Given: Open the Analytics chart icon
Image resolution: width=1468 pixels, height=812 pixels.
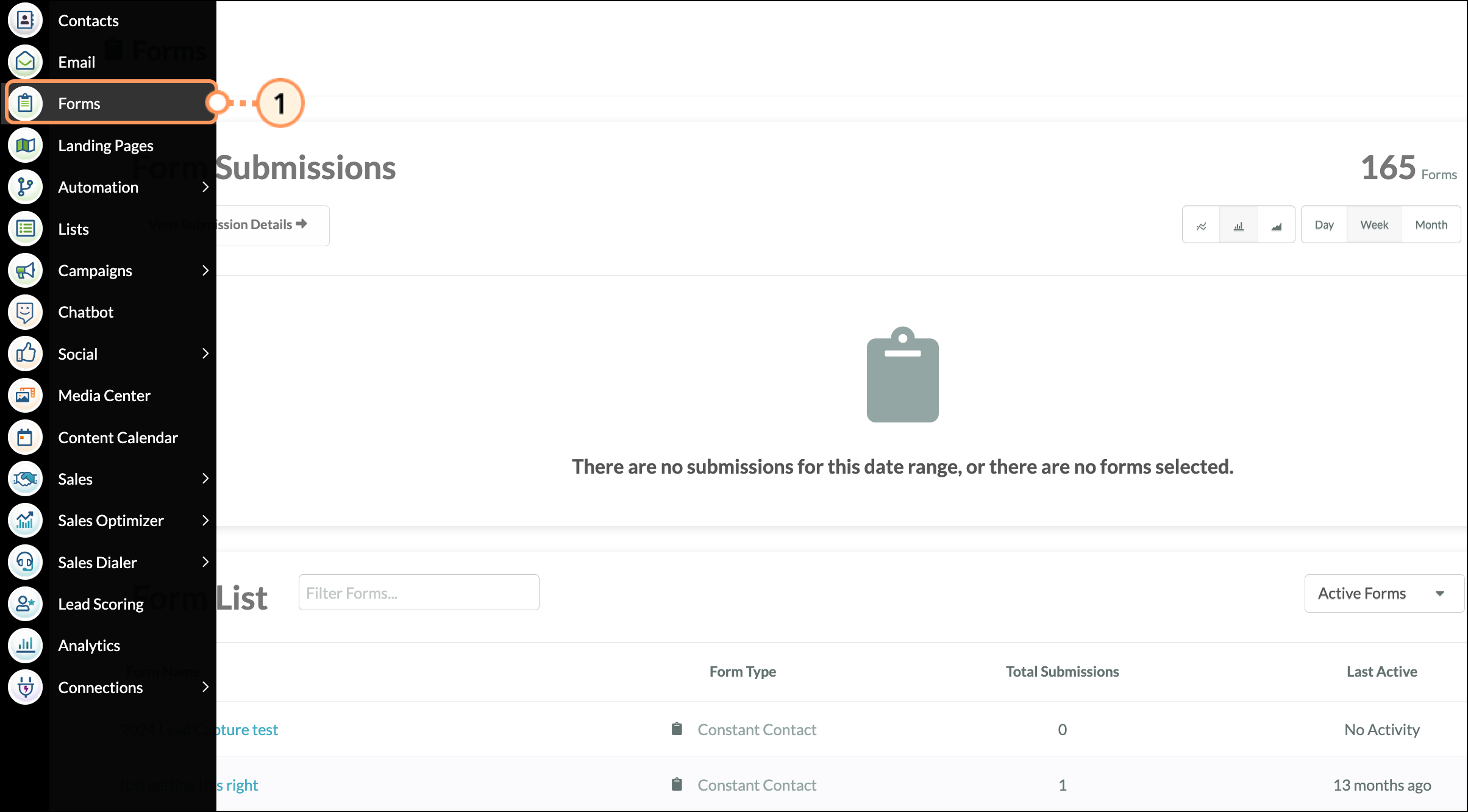Looking at the screenshot, I should click(25, 645).
